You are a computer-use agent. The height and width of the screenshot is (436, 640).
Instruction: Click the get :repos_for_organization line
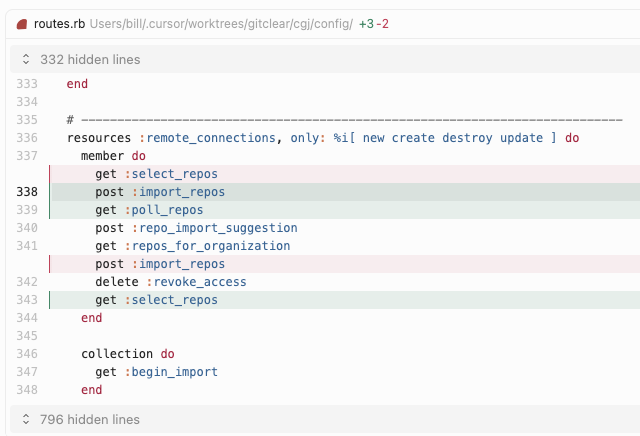[192, 246]
